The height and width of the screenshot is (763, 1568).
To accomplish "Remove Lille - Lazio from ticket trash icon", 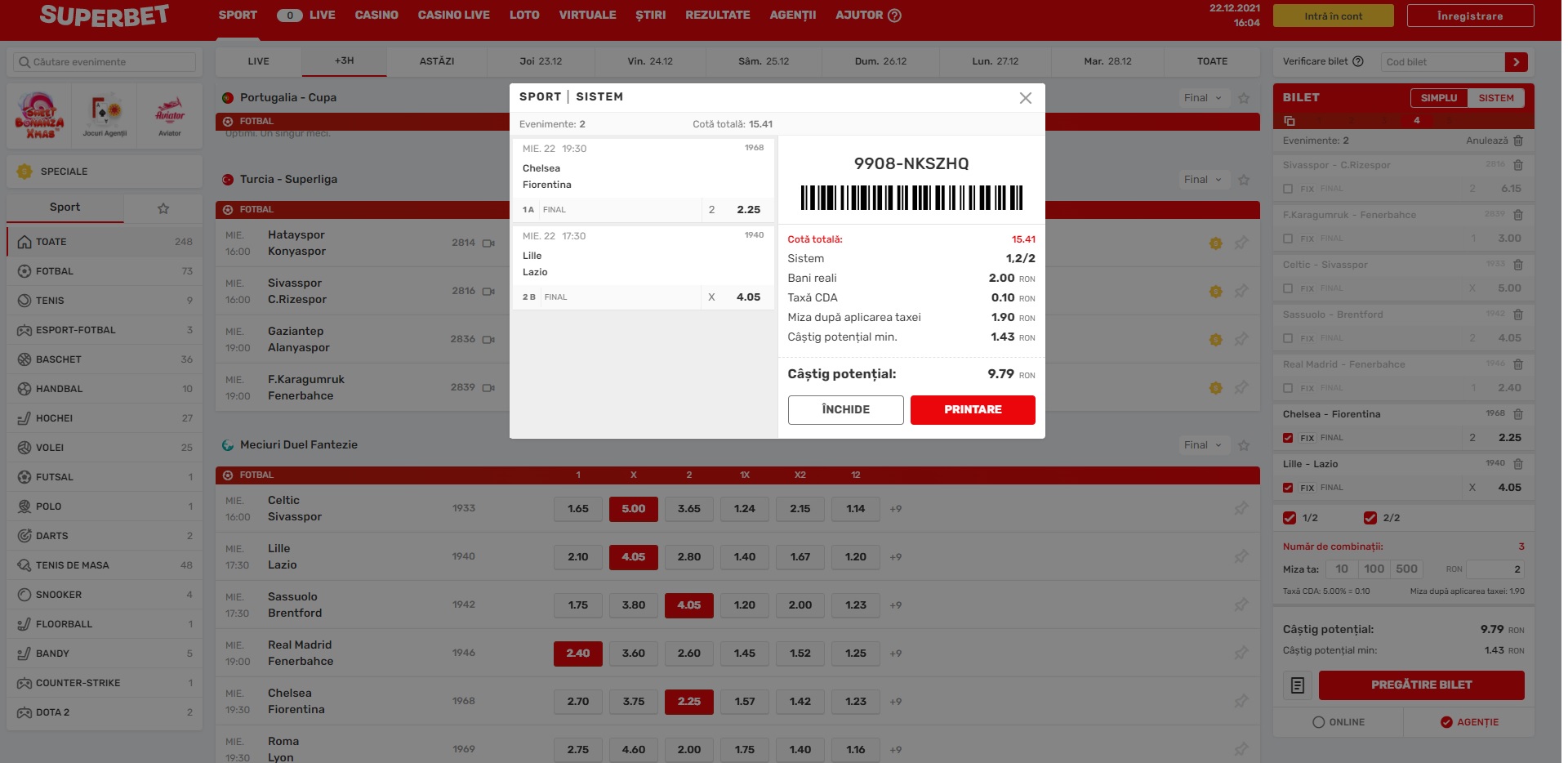I will (x=1518, y=464).
